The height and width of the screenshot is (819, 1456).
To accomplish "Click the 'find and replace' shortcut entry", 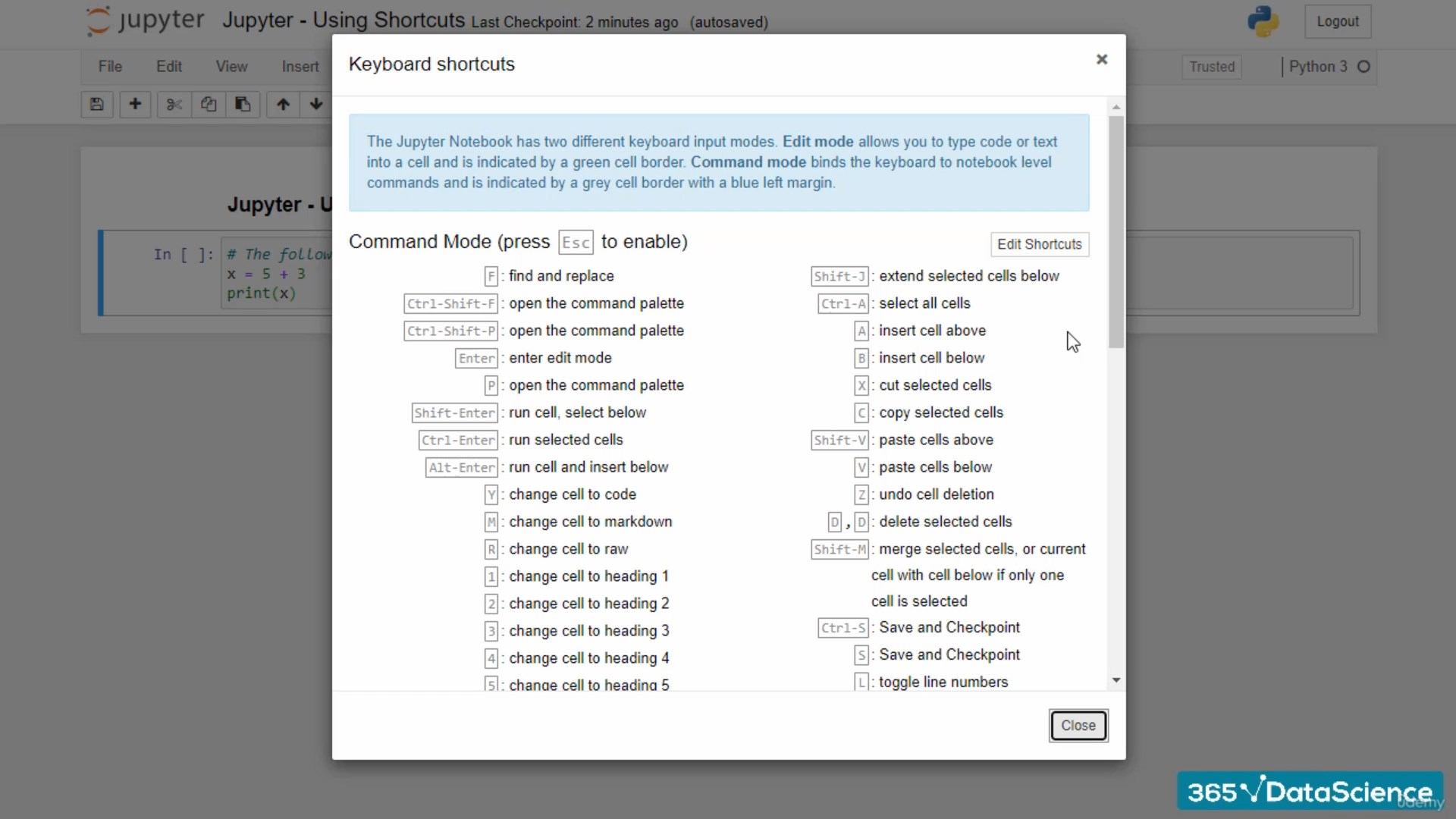I will pyautogui.click(x=561, y=276).
